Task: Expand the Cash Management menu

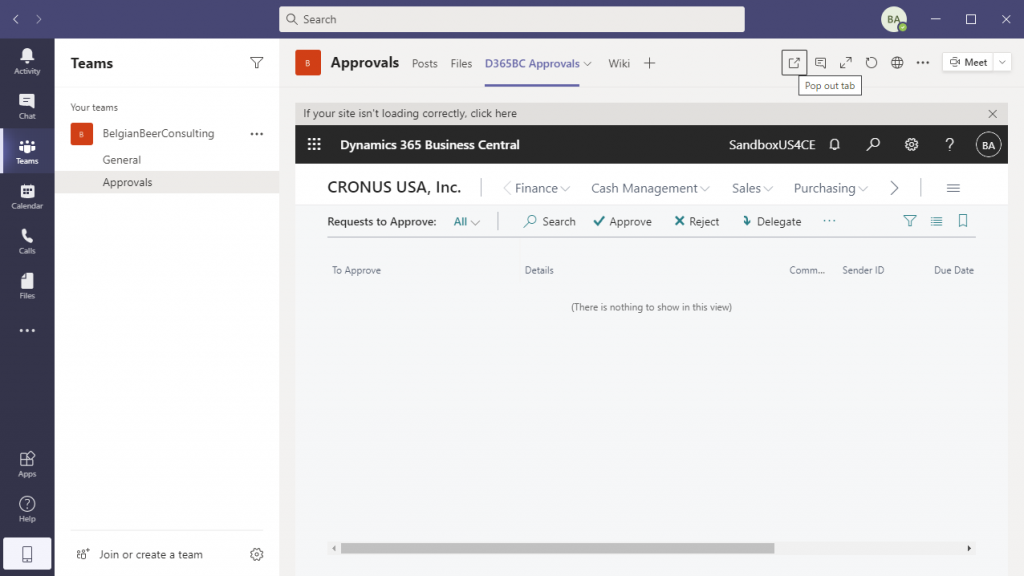Action: [x=650, y=188]
